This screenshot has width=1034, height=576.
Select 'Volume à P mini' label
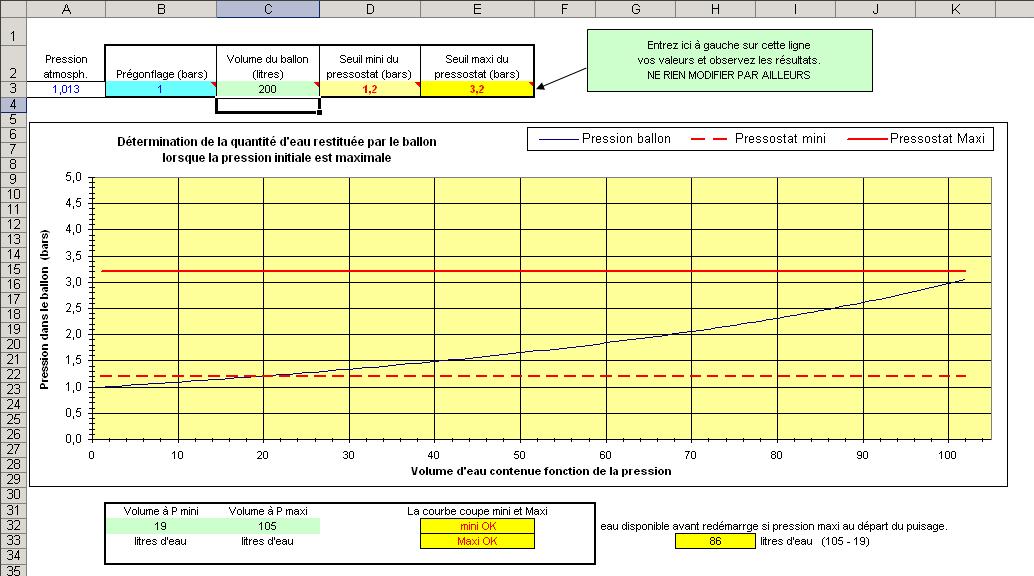point(161,511)
